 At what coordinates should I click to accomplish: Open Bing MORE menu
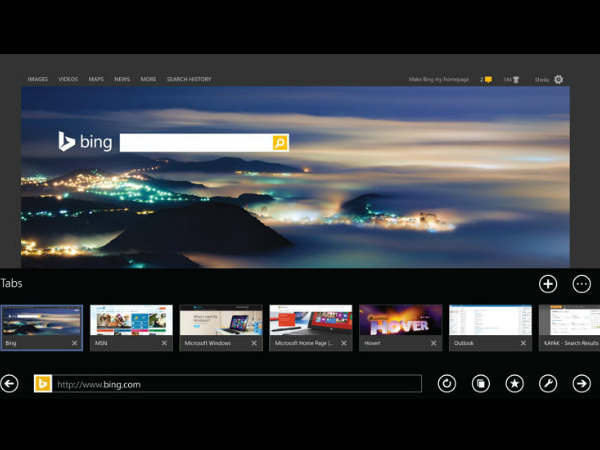pyautogui.click(x=148, y=79)
